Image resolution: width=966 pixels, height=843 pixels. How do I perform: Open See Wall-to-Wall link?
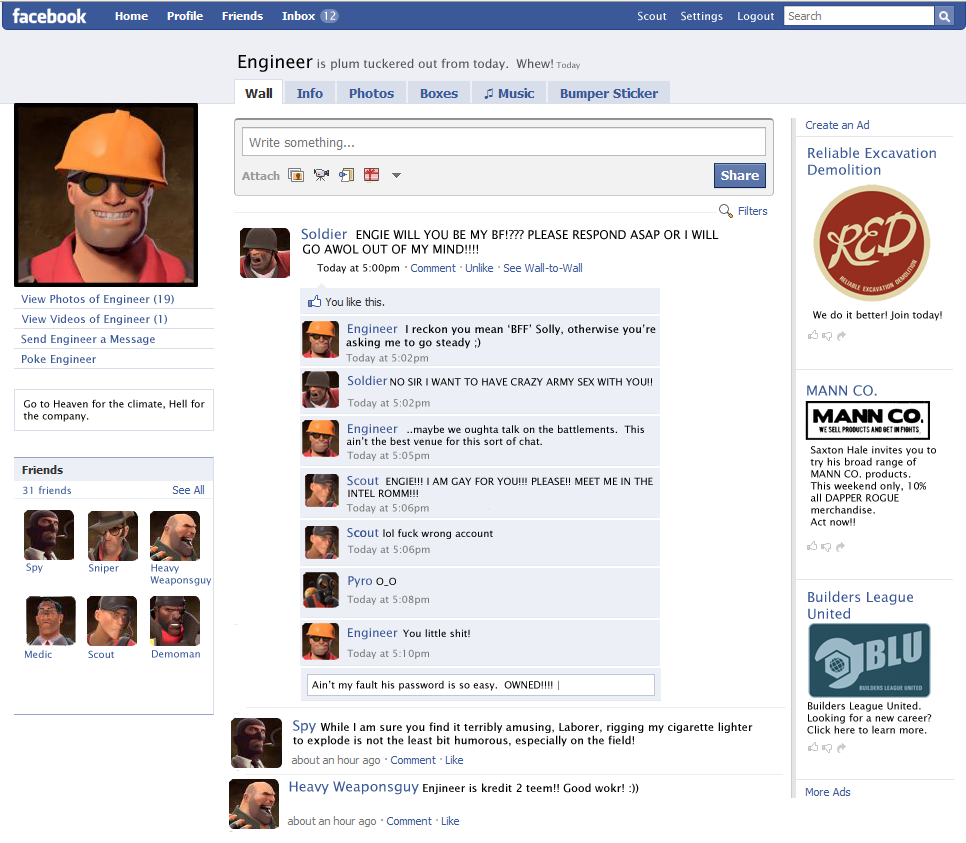pyautogui.click(x=543, y=268)
